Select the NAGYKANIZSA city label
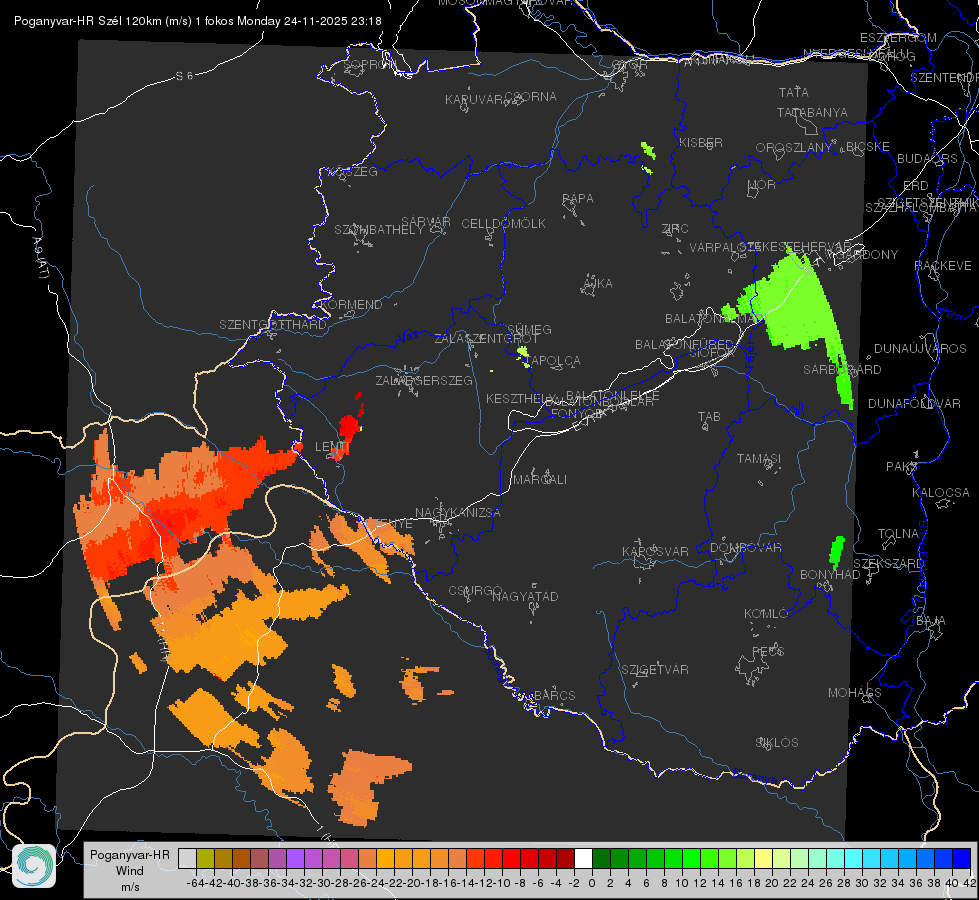 (458, 513)
